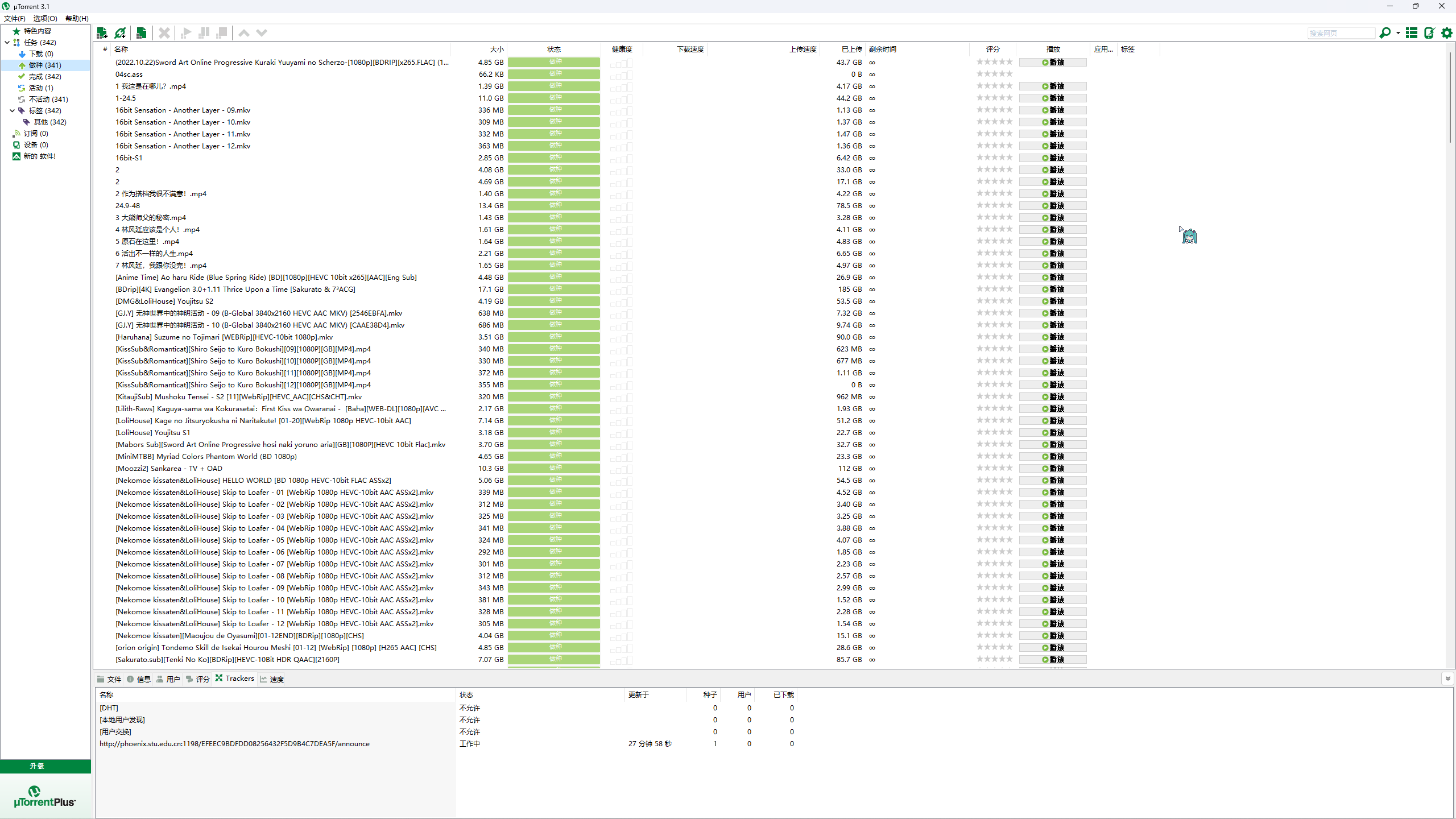
Task: Sort list by 名称 column header
Action: point(280,49)
